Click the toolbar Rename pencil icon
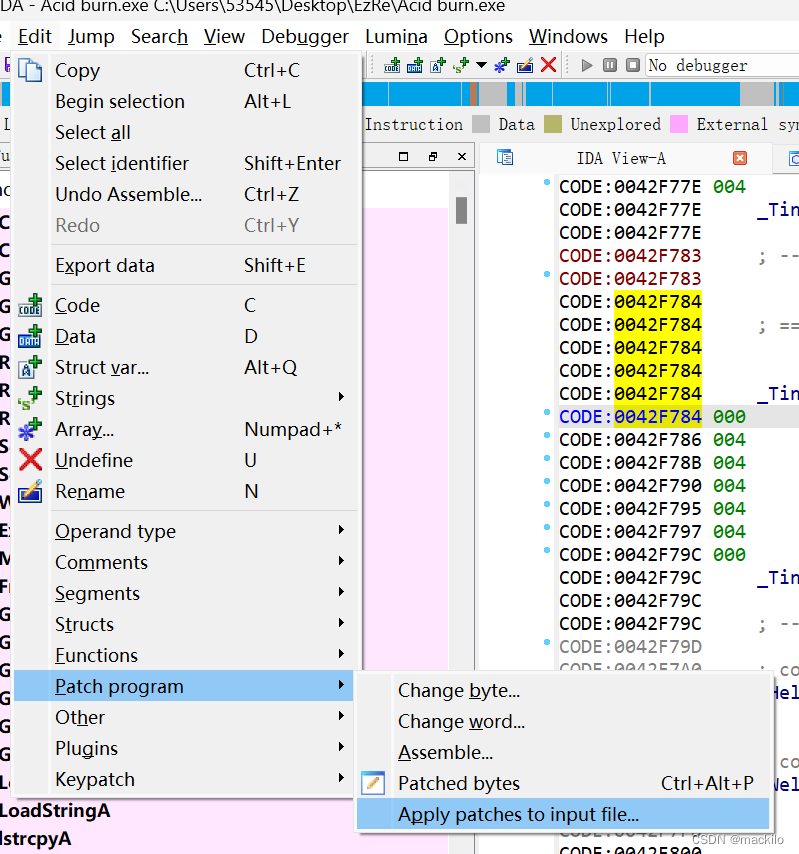Screen dimensions: 799x854 point(525,65)
